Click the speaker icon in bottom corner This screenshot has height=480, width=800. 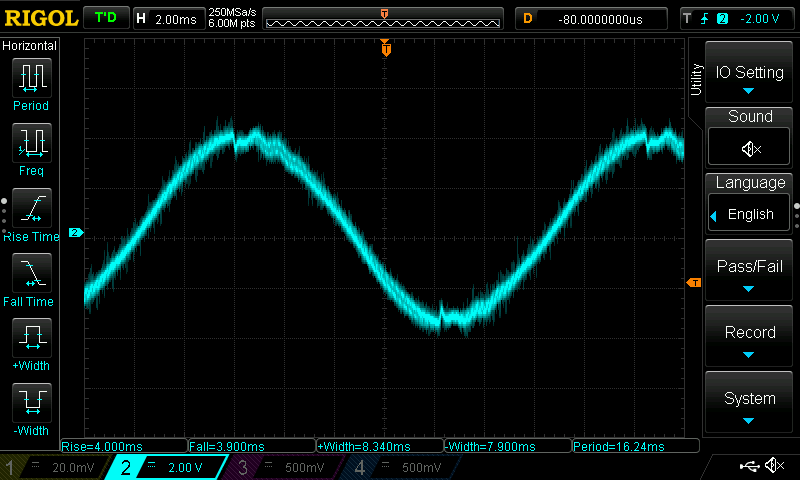[x=773, y=466]
